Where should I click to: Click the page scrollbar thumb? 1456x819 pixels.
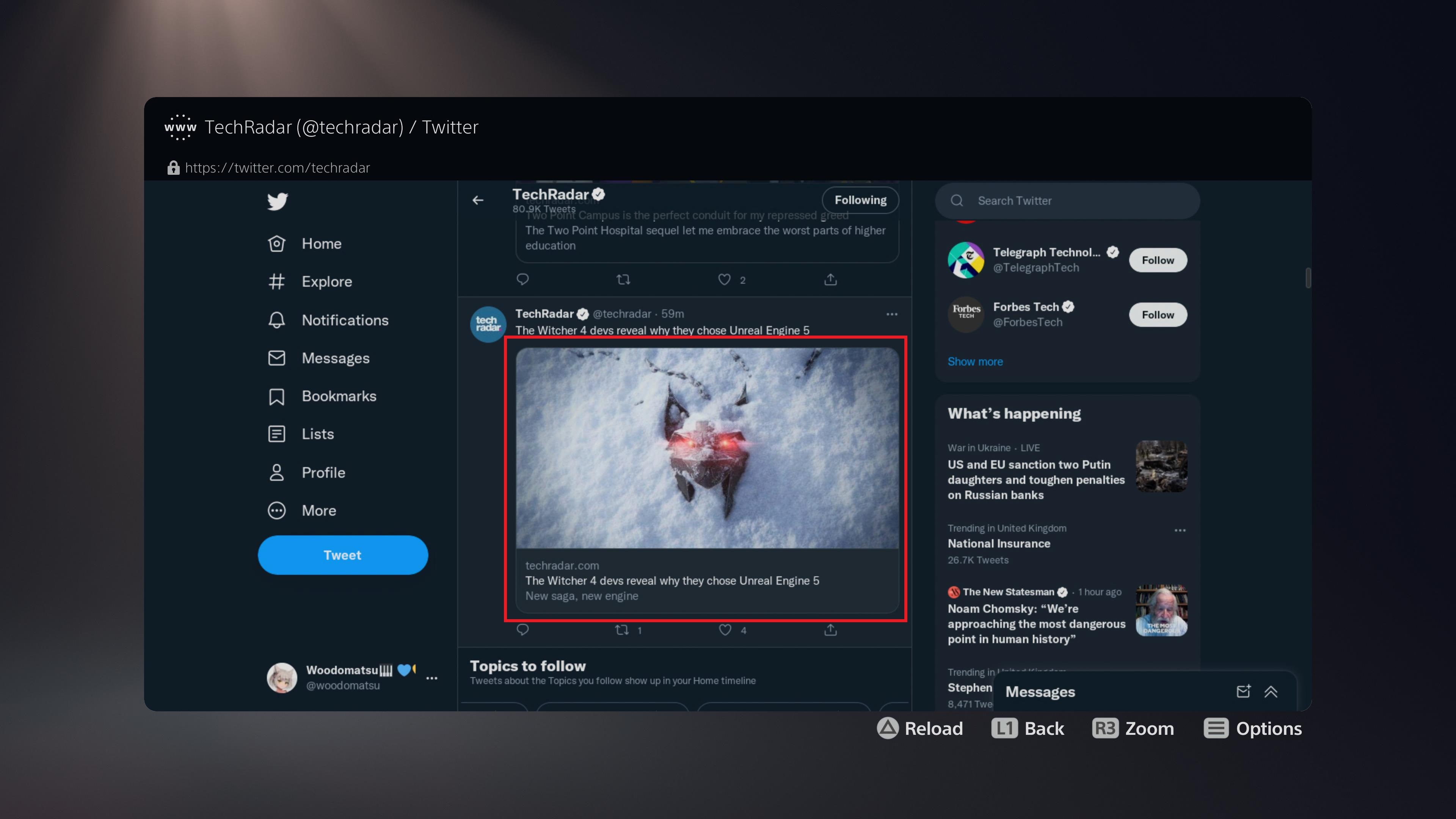coord(1308,278)
